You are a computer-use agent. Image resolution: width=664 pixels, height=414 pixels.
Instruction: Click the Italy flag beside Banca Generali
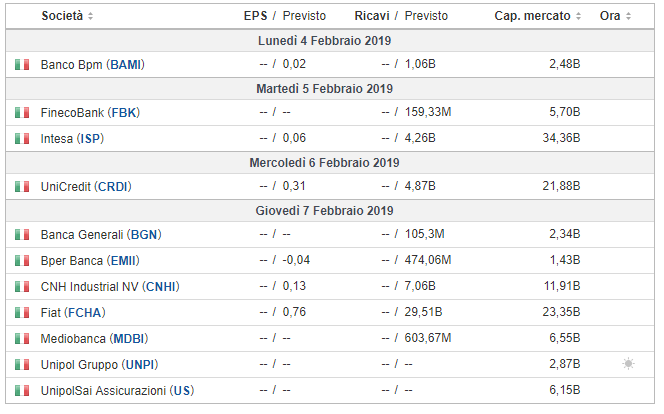22,235
